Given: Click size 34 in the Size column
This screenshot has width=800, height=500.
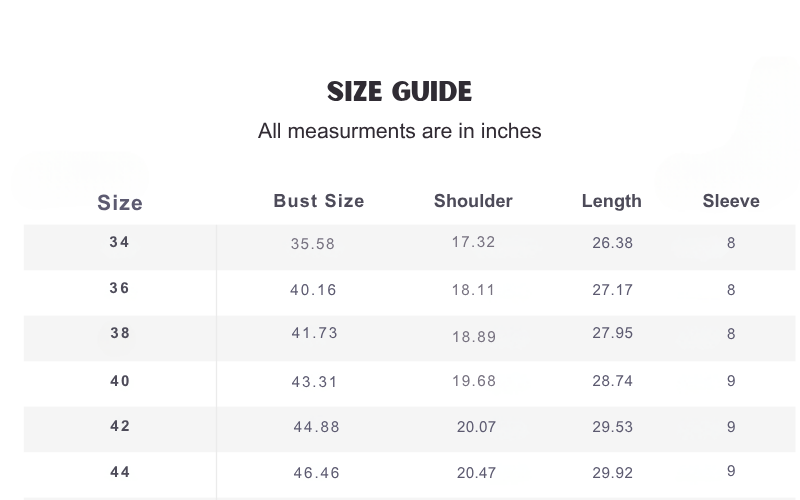Looking at the screenshot, I should 120,242.
